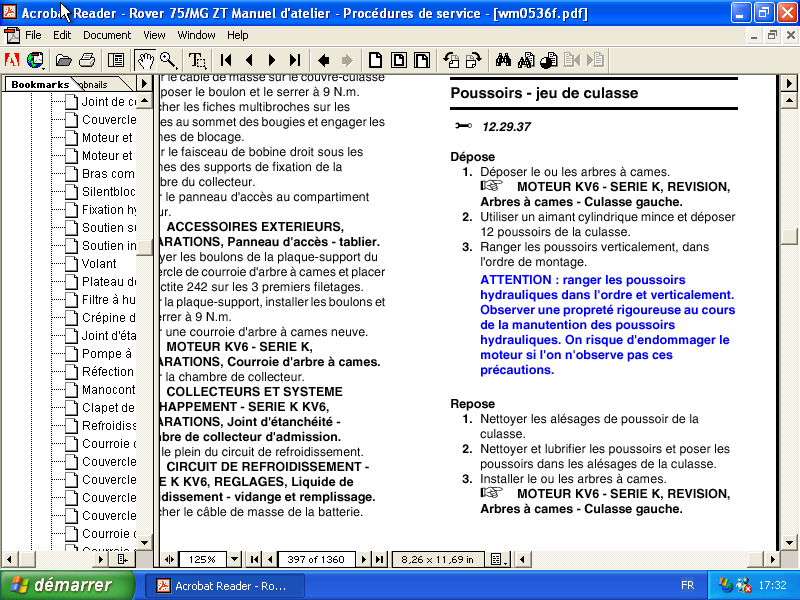Click new bookmark icon below bookmarks panel
The height and width of the screenshot is (600, 800).
click(122, 559)
